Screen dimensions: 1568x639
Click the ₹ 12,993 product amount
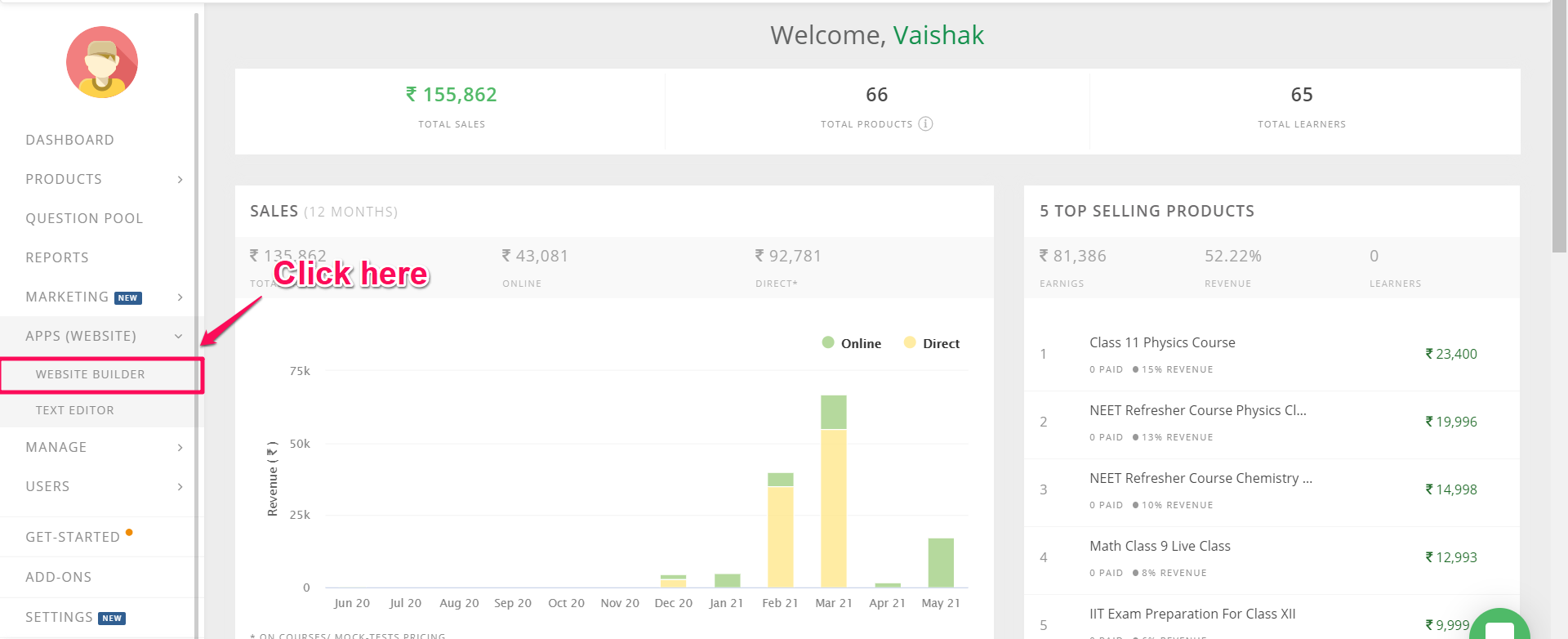pyautogui.click(x=1451, y=557)
